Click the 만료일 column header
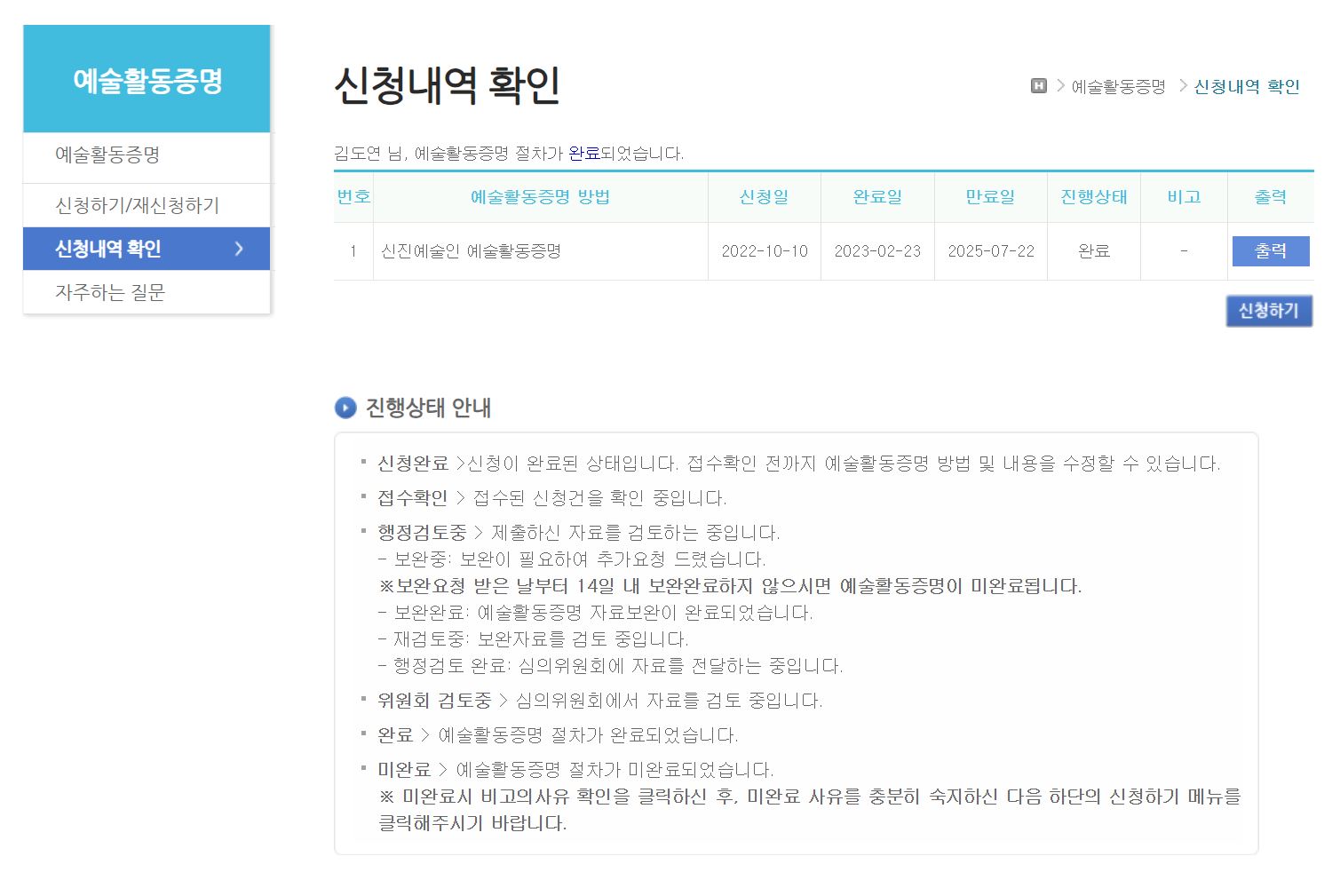The image size is (1340, 896). click(x=991, y=197)
